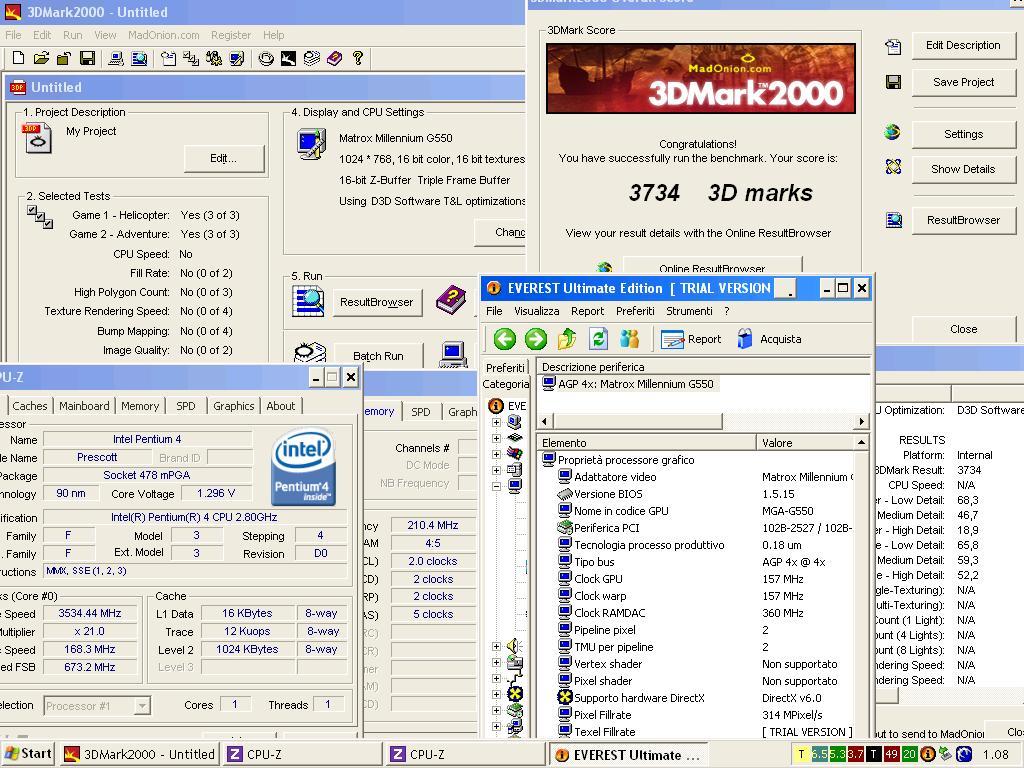Click the Save Project button
1024x768 pixels.
coord(963,82)
